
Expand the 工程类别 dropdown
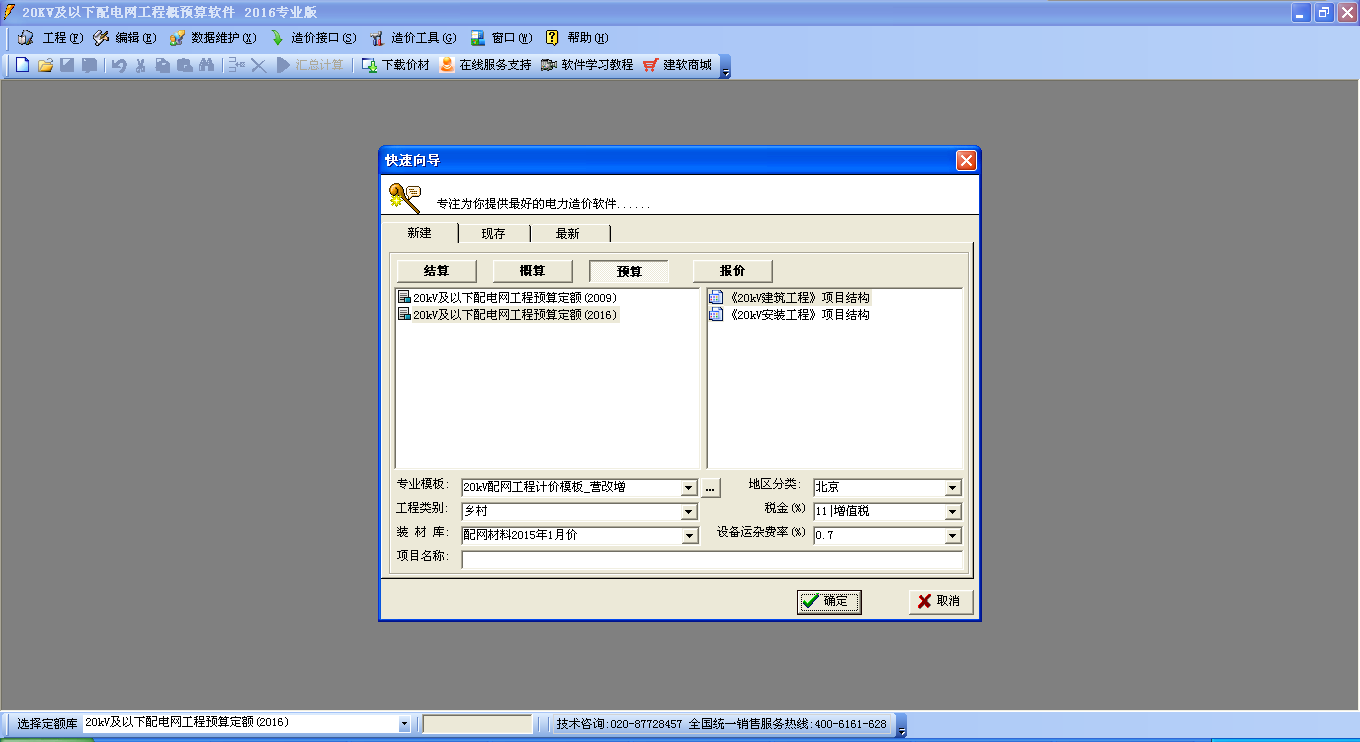pyautogui.click(x=689, y=512)
